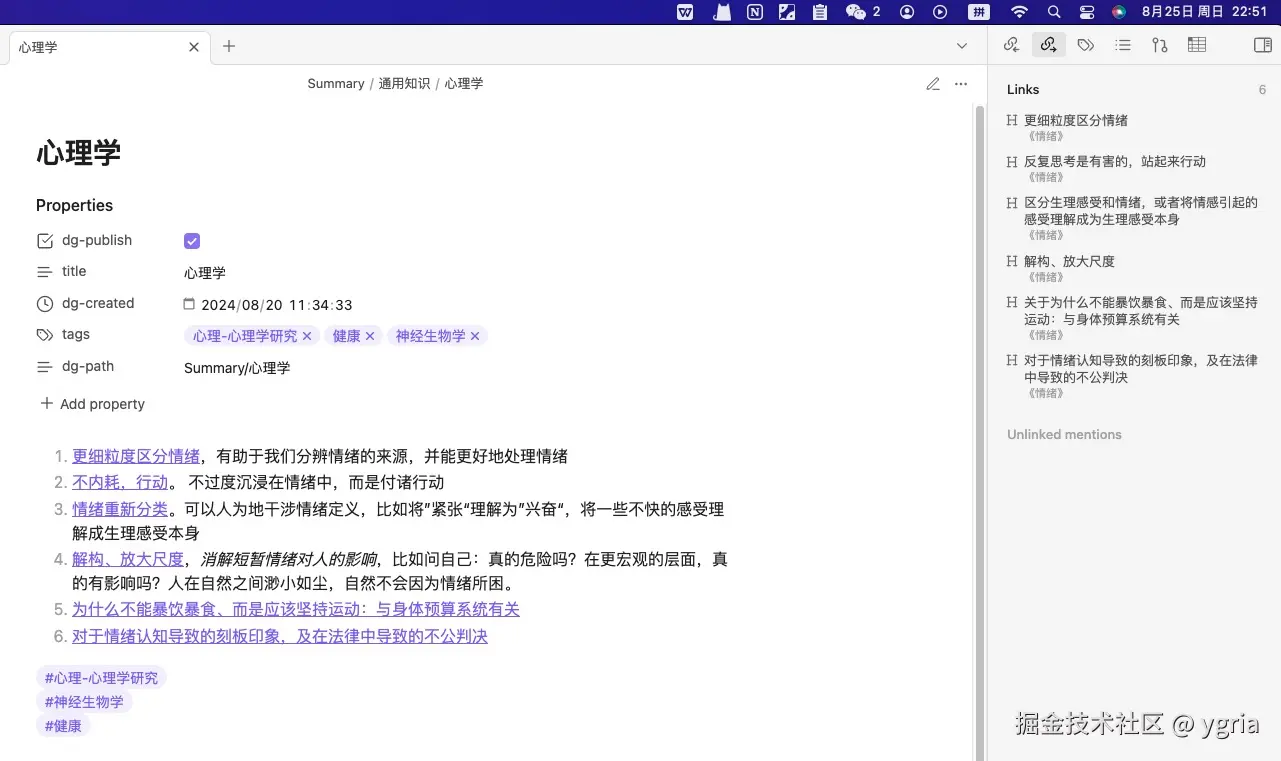Viewport: 1281px width, 761px height.
Task: Click the #健康 tag in the note body
Action: [63, 726]
